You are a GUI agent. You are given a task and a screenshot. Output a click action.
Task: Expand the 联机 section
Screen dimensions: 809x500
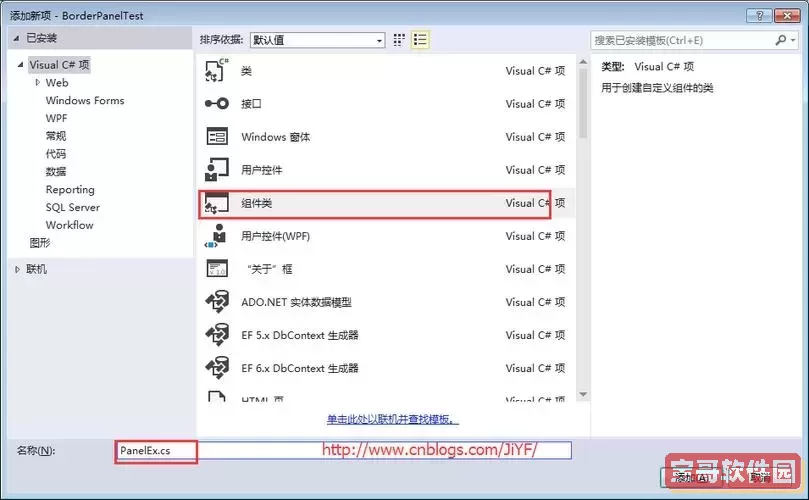point(17,269)
